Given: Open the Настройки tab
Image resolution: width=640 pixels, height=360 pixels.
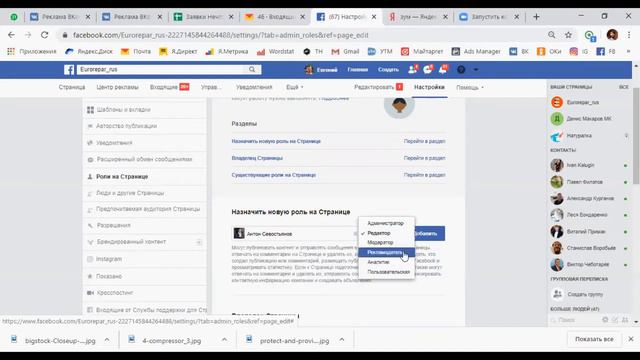Looking at the screenshot, I should pyautogui.click(x=429, y=87).
